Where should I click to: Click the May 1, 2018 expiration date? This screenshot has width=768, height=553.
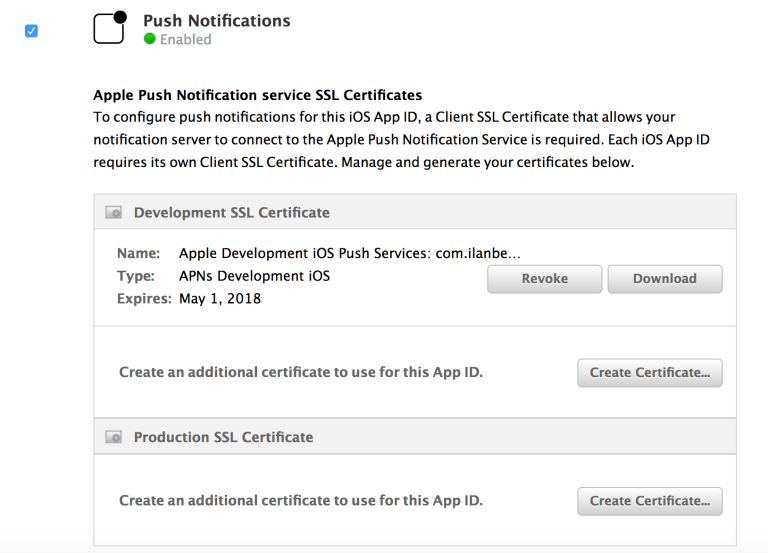pos(220,298)
